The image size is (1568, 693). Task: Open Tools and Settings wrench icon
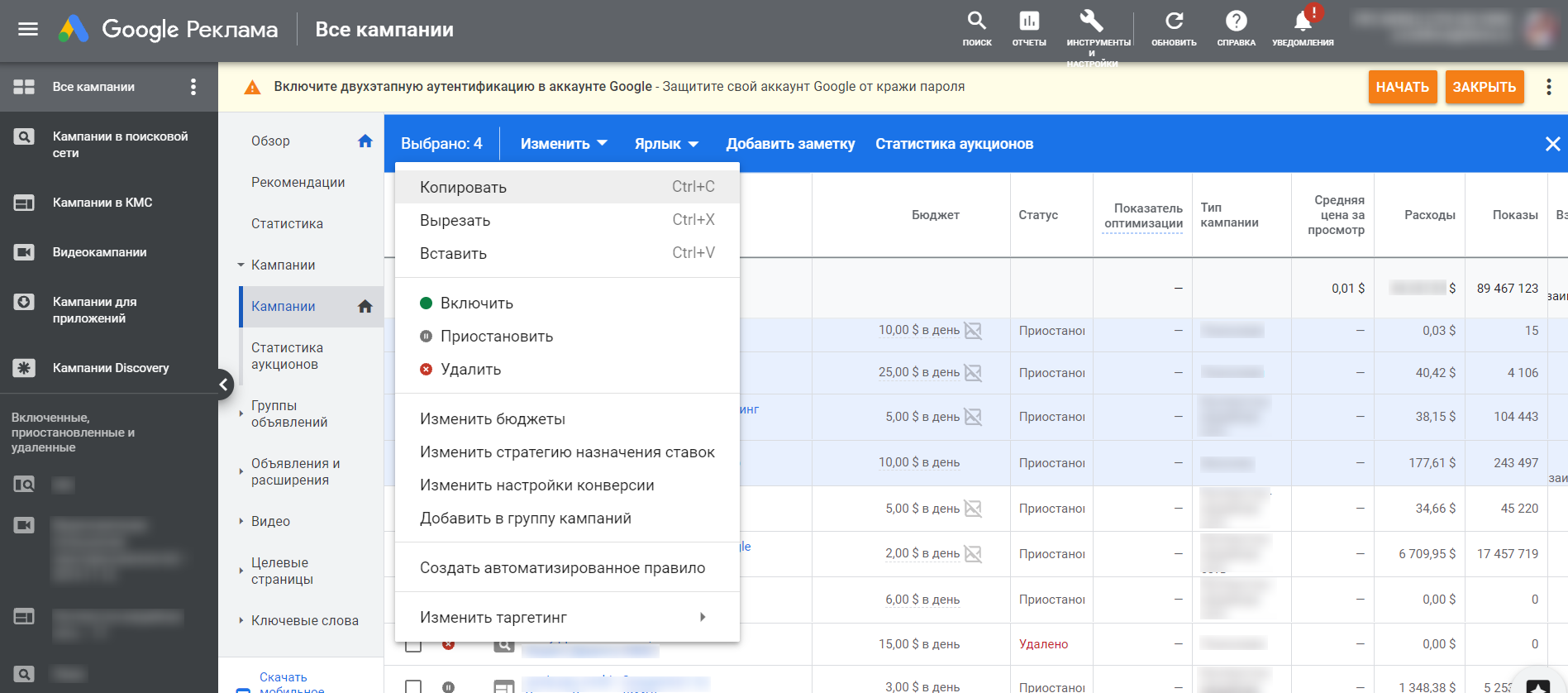coord(1091,22)
